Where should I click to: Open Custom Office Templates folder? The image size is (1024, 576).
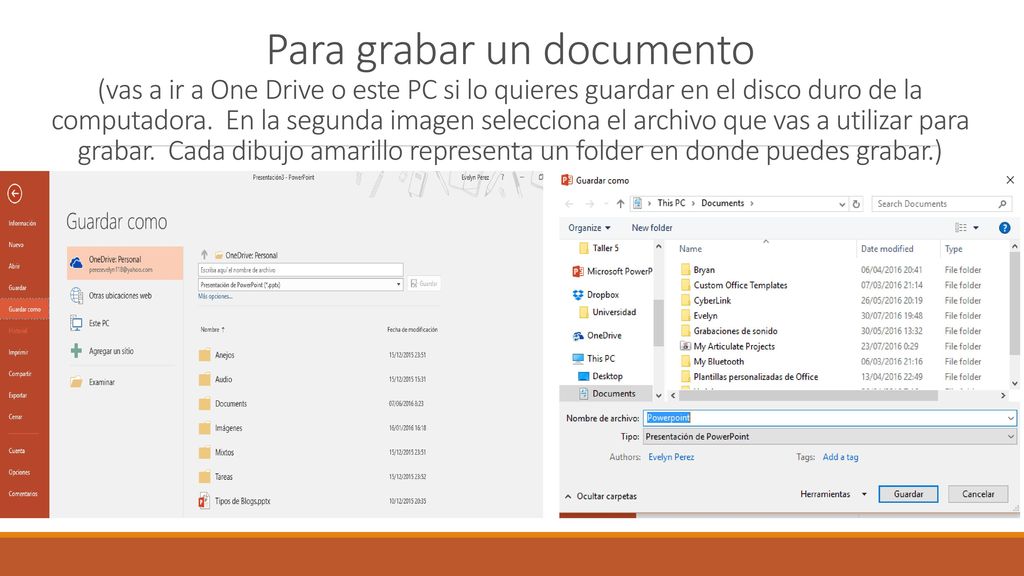[x=734, y=285]
